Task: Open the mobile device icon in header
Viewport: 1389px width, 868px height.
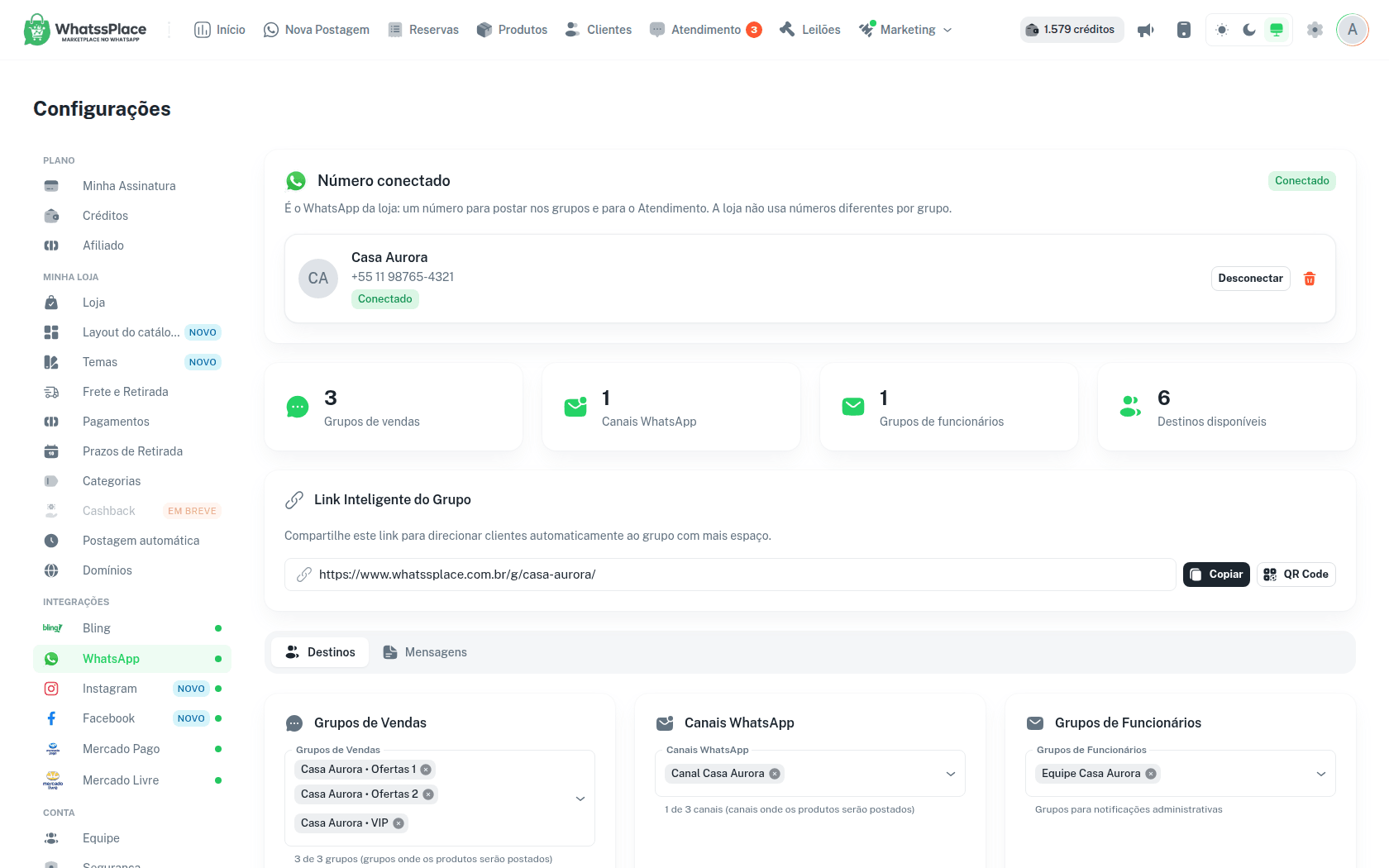Action: click(x=1184, y=30)
